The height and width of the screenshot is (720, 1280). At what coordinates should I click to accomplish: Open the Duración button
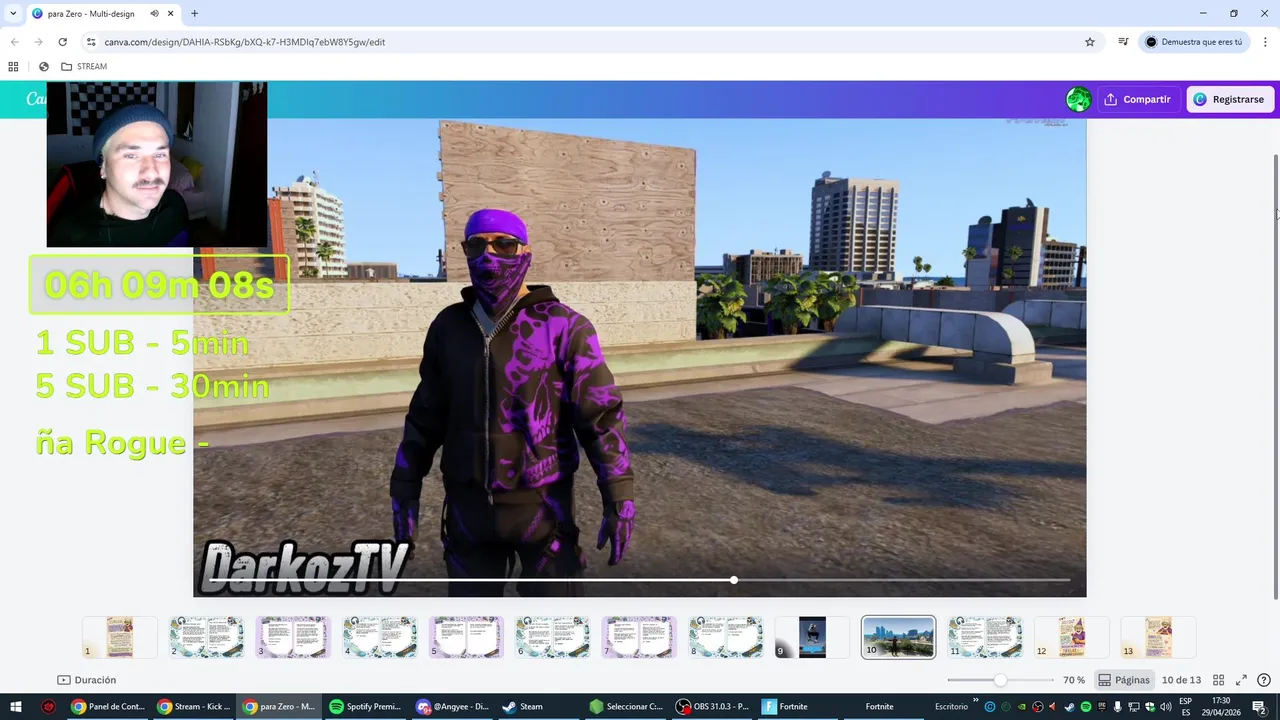[x=87, y=680]
